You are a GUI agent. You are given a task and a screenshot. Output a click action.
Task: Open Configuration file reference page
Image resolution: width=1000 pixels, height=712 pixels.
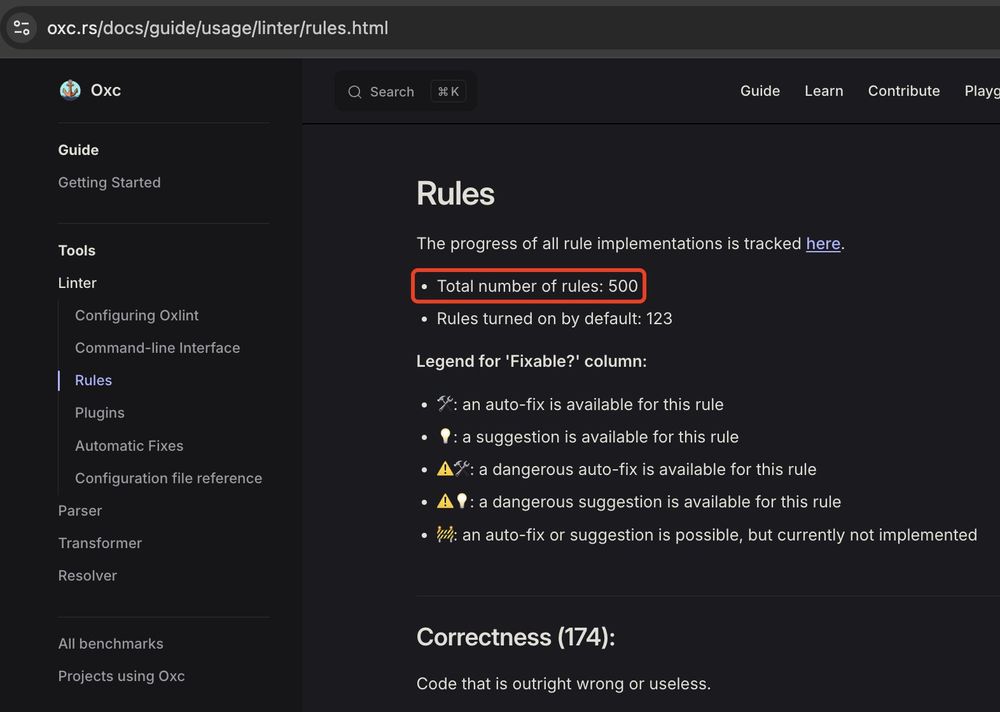[168, 478]
